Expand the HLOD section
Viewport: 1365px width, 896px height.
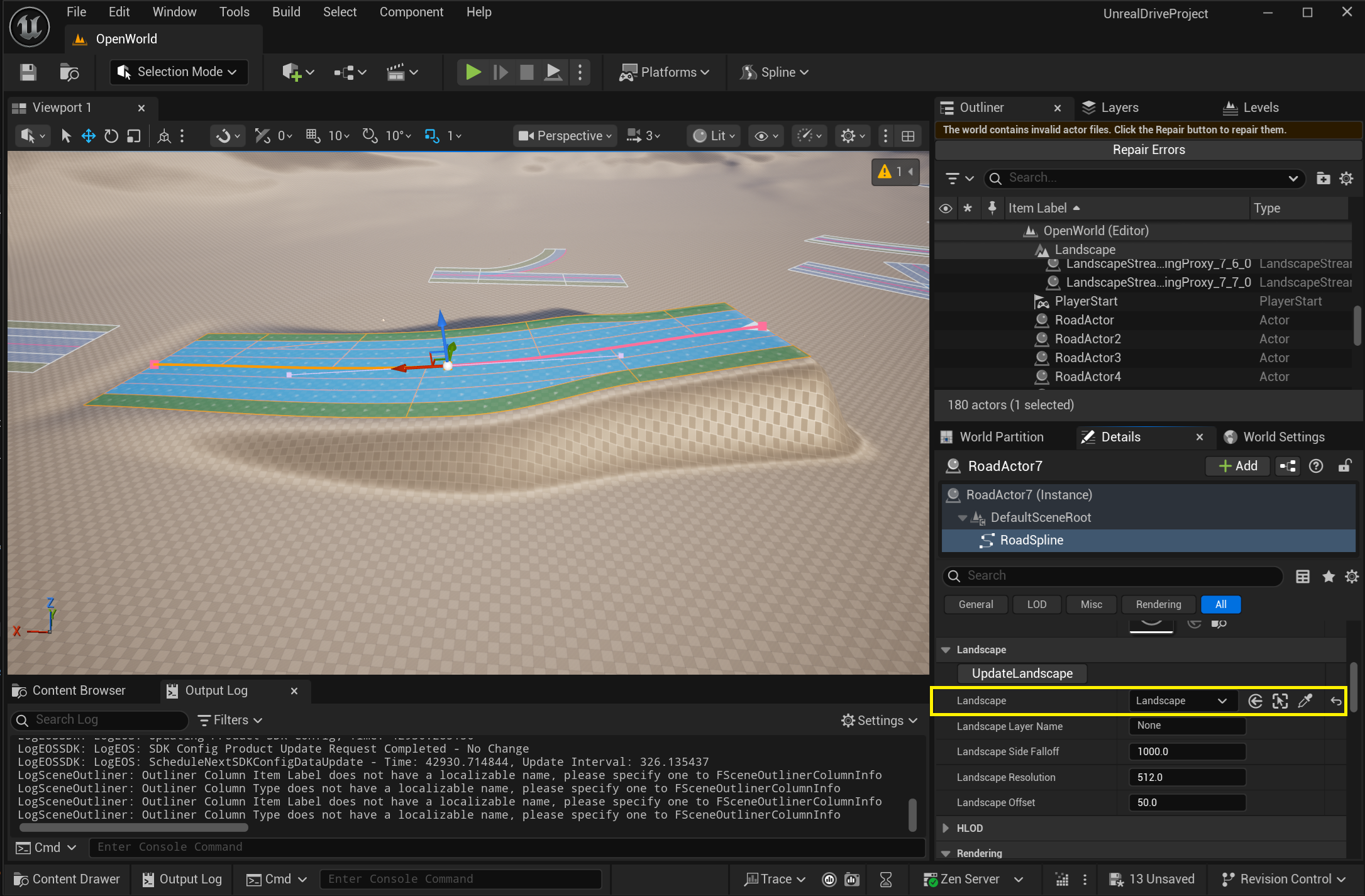(x=946, y=829)
